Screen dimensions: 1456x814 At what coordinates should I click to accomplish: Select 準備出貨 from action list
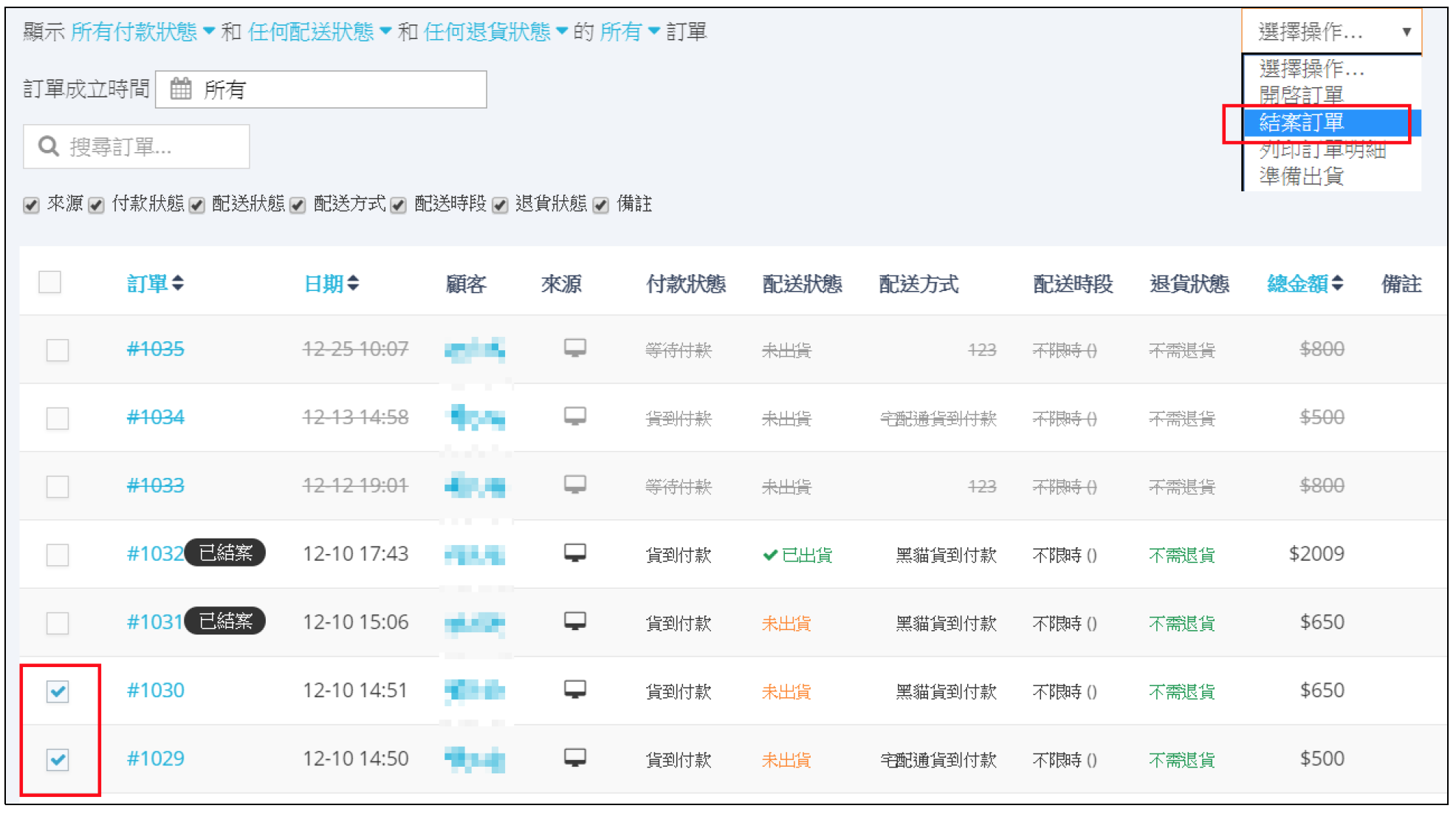[x=1332, y=176]
